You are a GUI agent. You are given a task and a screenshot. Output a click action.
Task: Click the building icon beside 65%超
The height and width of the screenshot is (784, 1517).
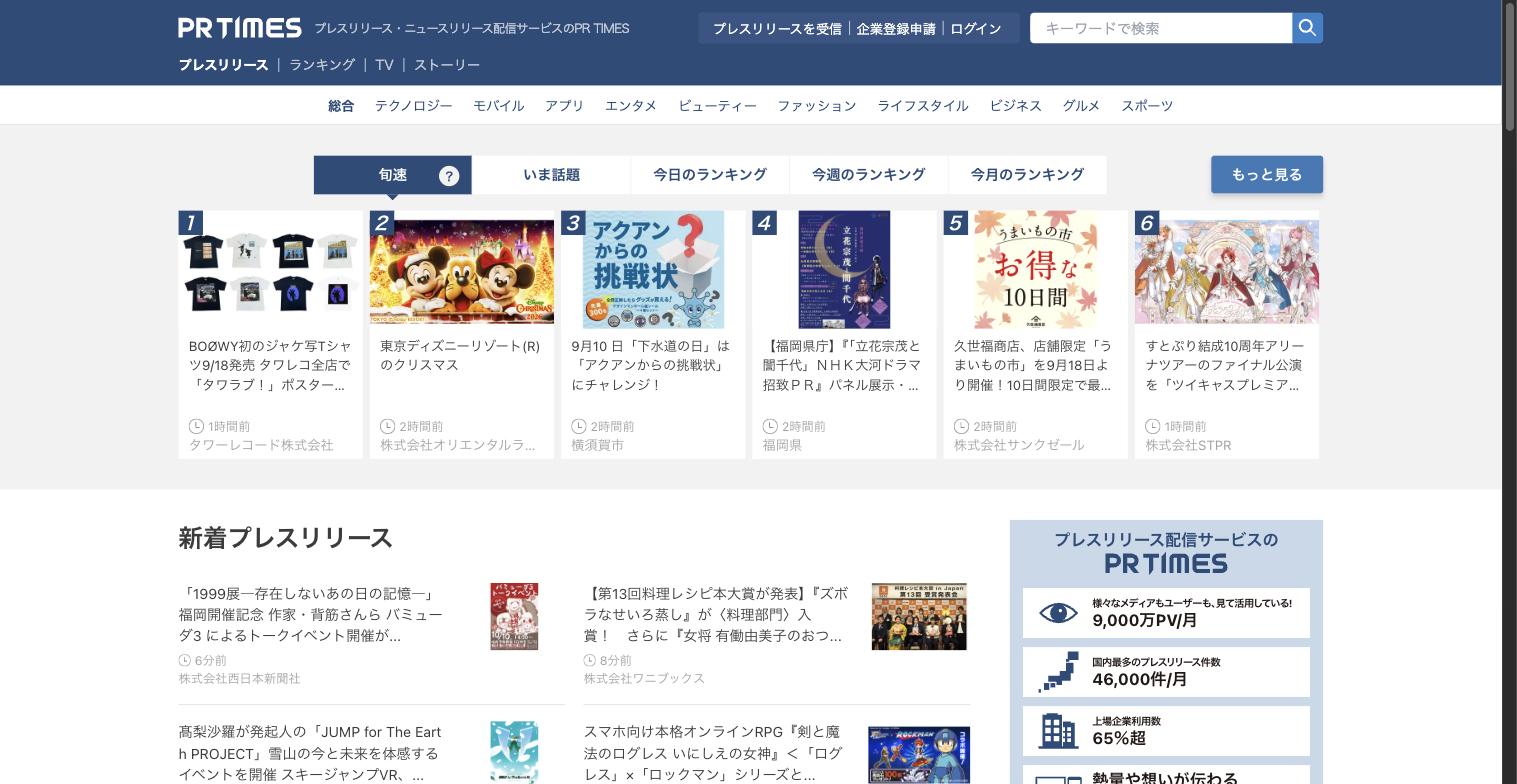click(x=1058, y=731)
